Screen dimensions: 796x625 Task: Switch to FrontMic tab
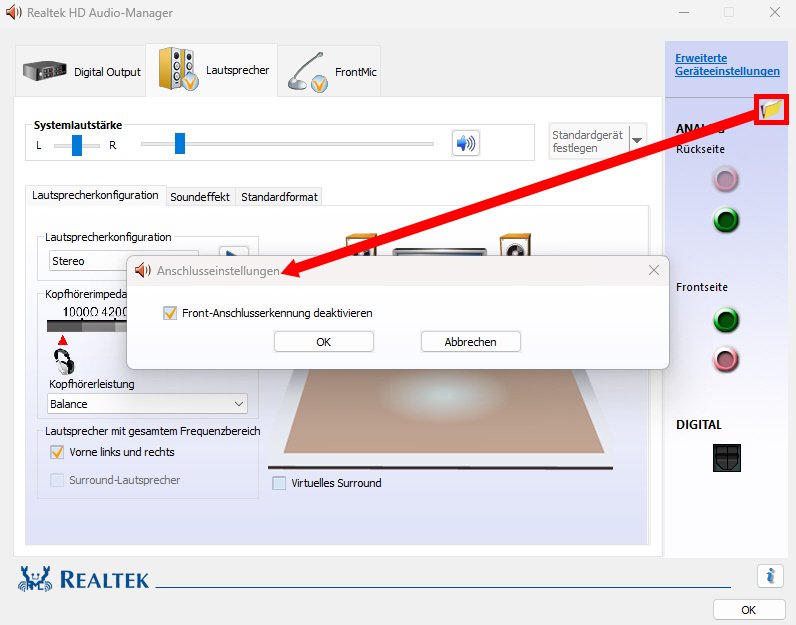click(x=329, y=71)
